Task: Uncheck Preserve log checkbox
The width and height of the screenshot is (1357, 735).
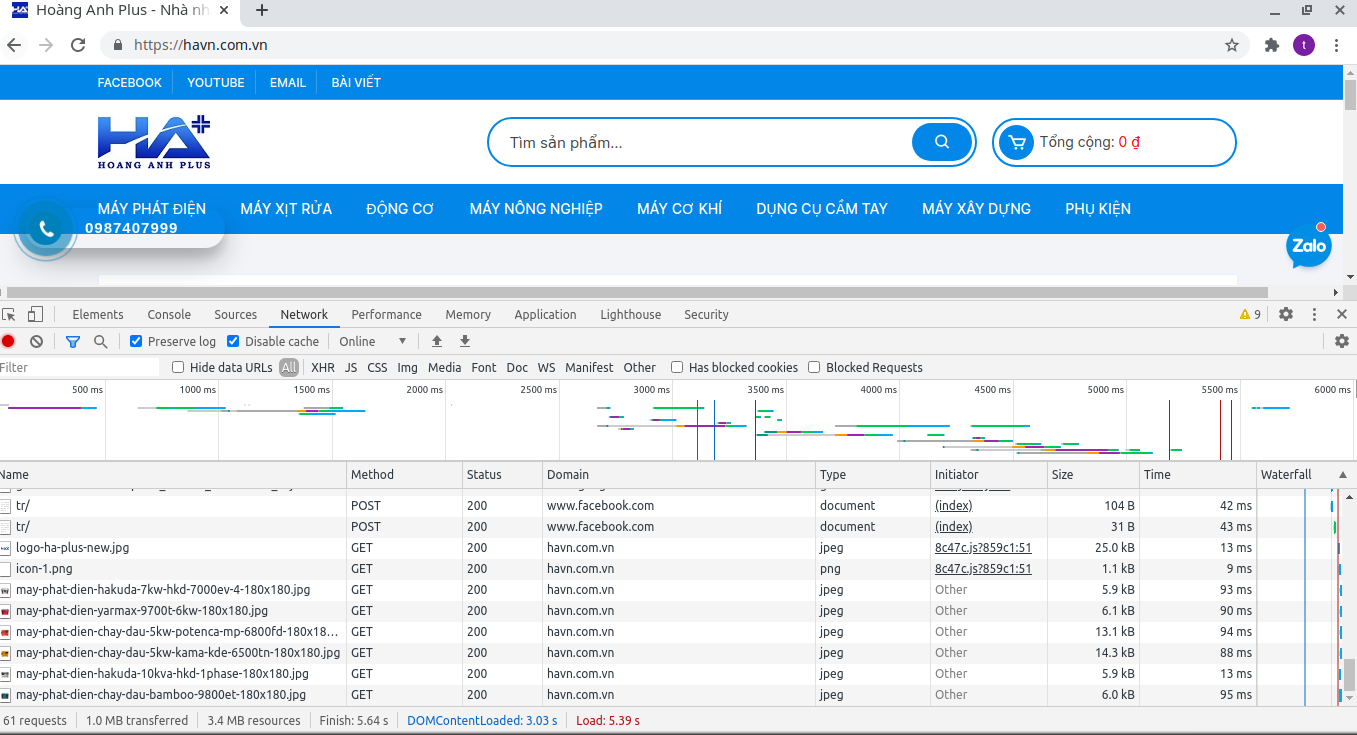Action: point(136,341)
